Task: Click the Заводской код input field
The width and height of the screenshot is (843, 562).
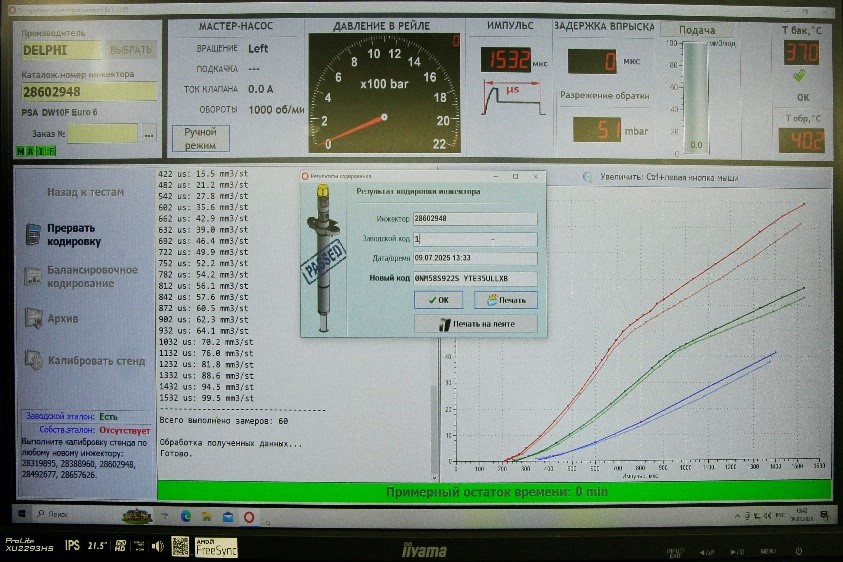Action: [x=474, y=239]
